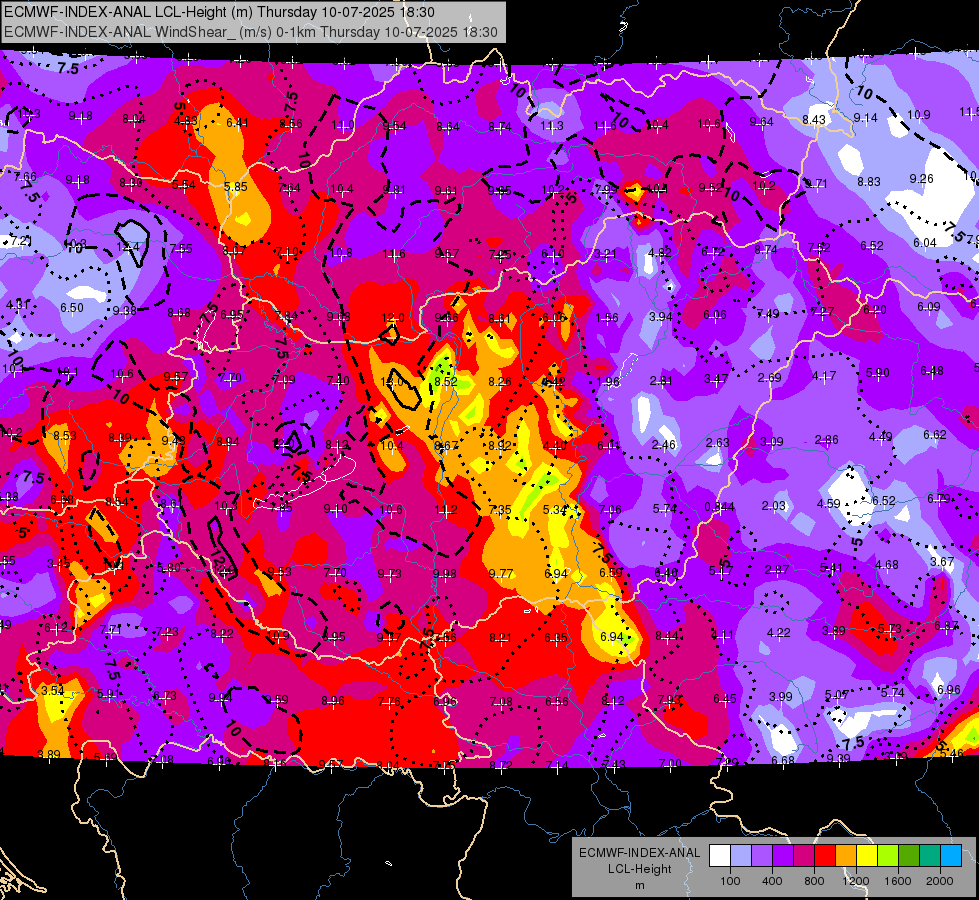This screenshot has height=900, width=979.
Task: Click the wind shear value 1.56
Action: coord(607,317)
